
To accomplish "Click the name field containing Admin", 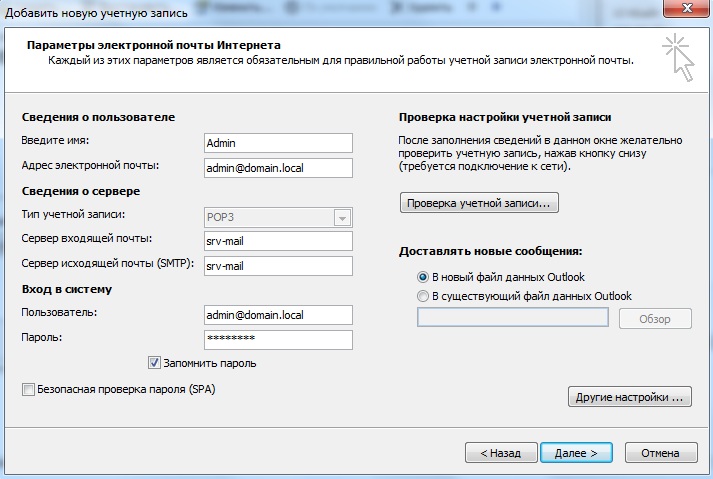I will click(x=278, y=143).
